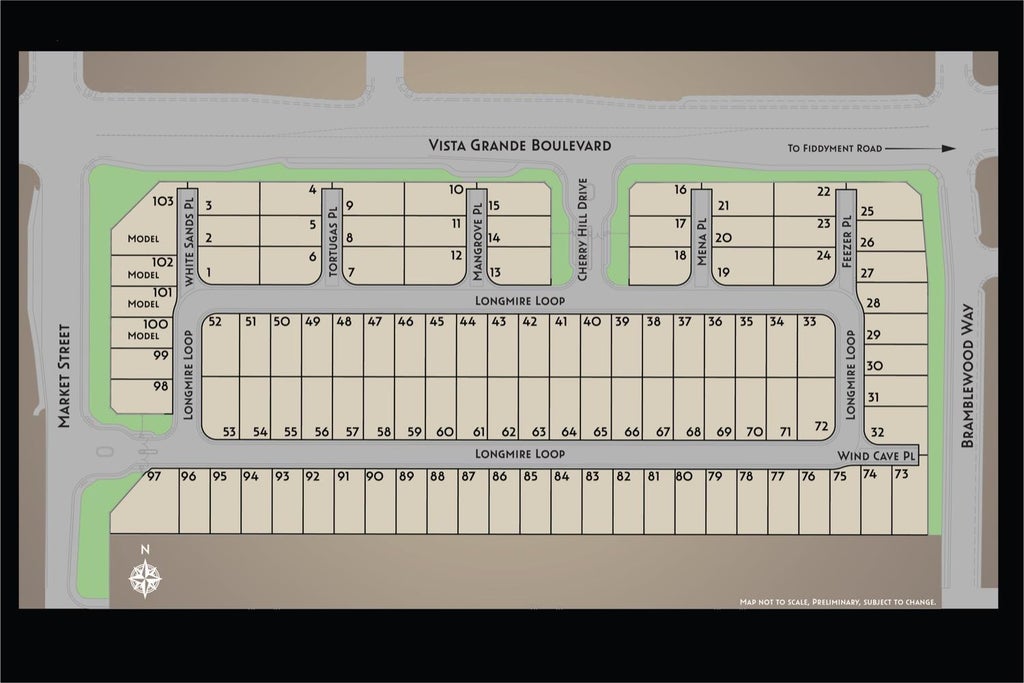Click the Mangrove Pl street label

tap(477, 242)
